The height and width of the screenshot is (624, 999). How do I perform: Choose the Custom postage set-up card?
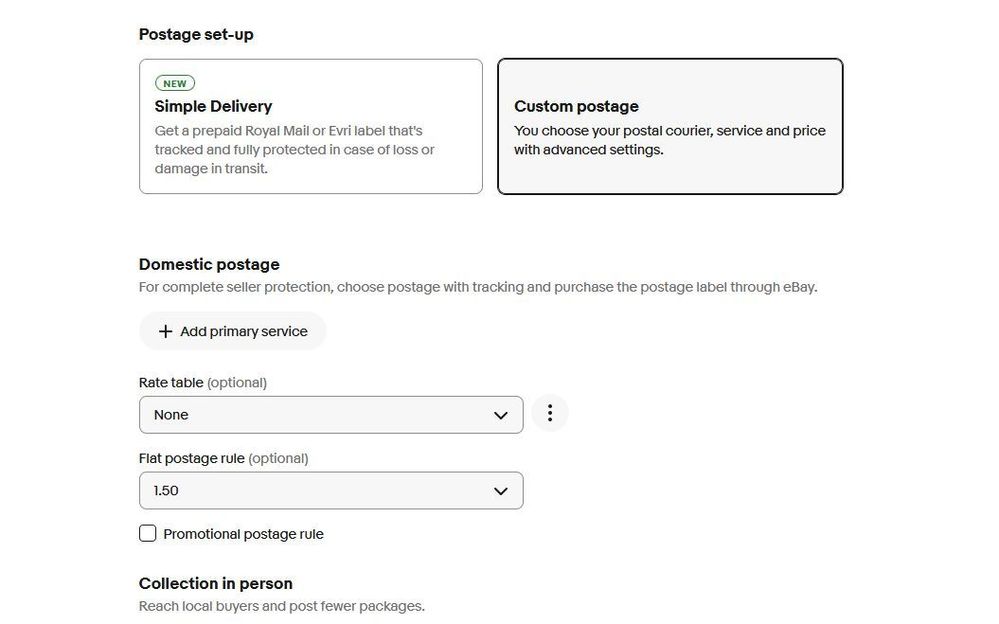click(x=670, y=126)
